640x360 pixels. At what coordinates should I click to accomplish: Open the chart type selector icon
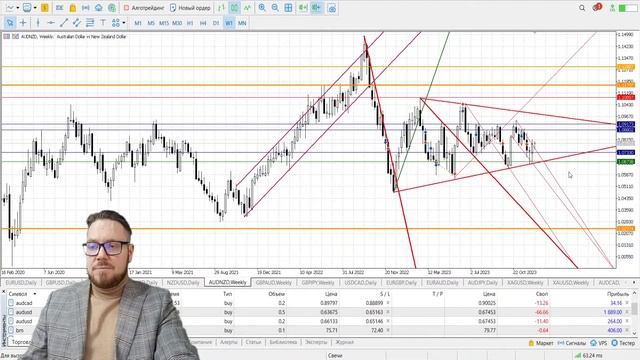pyautogui.click(x=10, y=8)
